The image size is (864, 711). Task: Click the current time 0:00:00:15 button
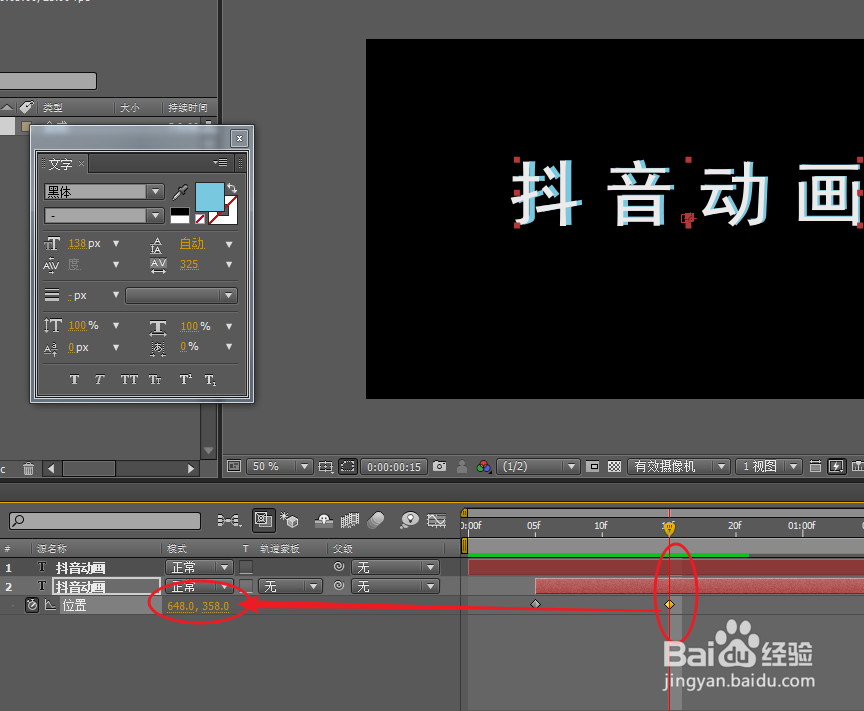pyautogui.click(x=394, y=467)
